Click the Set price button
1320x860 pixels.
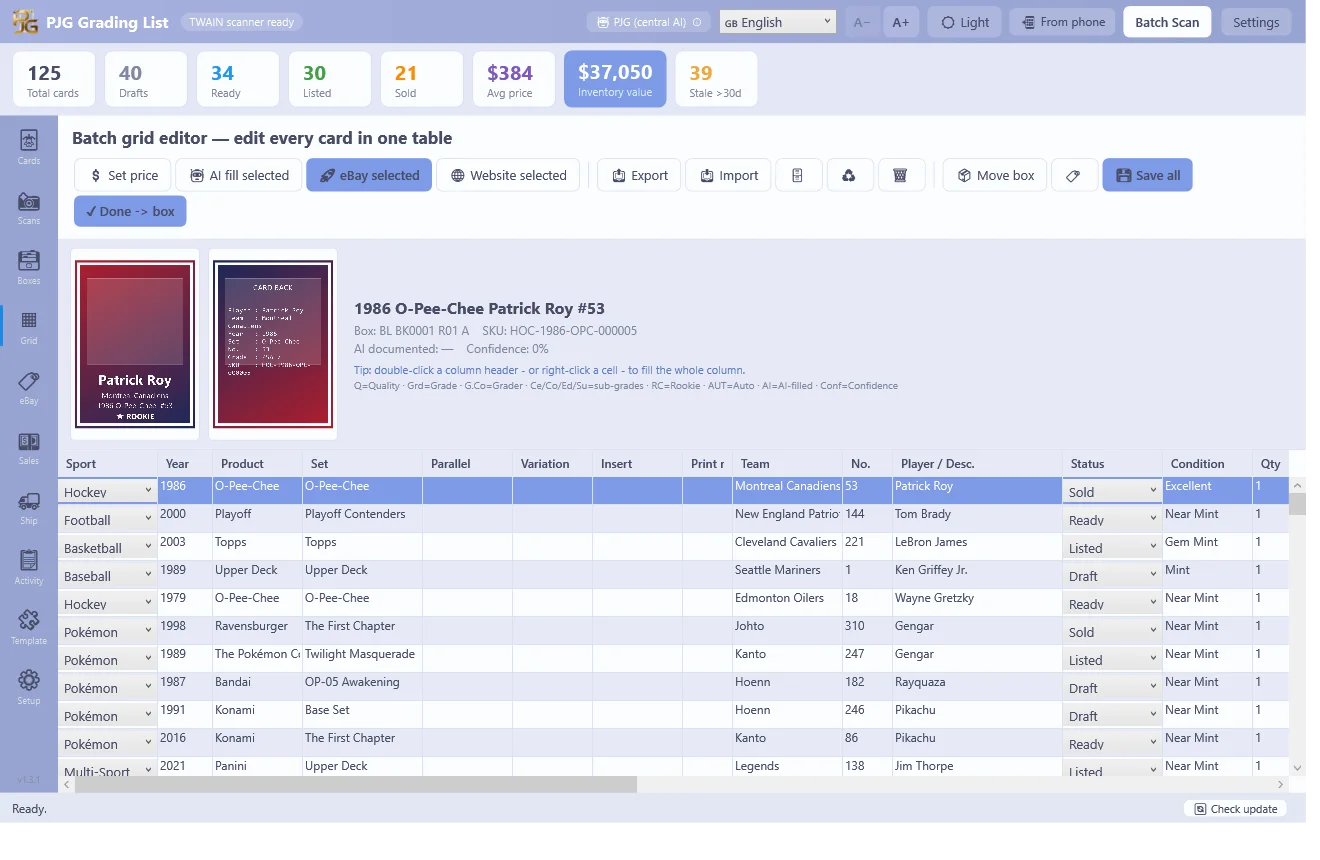(x=123, y=175)
